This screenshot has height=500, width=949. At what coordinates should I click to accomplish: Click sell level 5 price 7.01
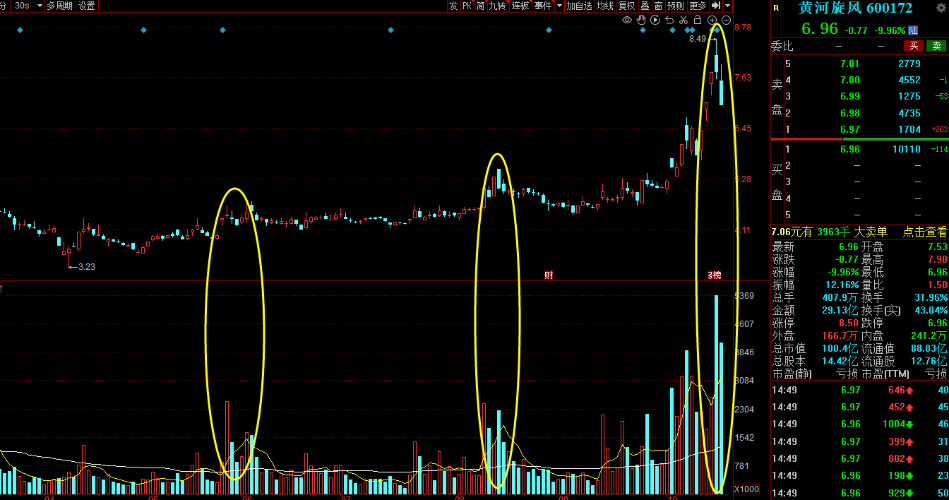click(x=850, y=64)
